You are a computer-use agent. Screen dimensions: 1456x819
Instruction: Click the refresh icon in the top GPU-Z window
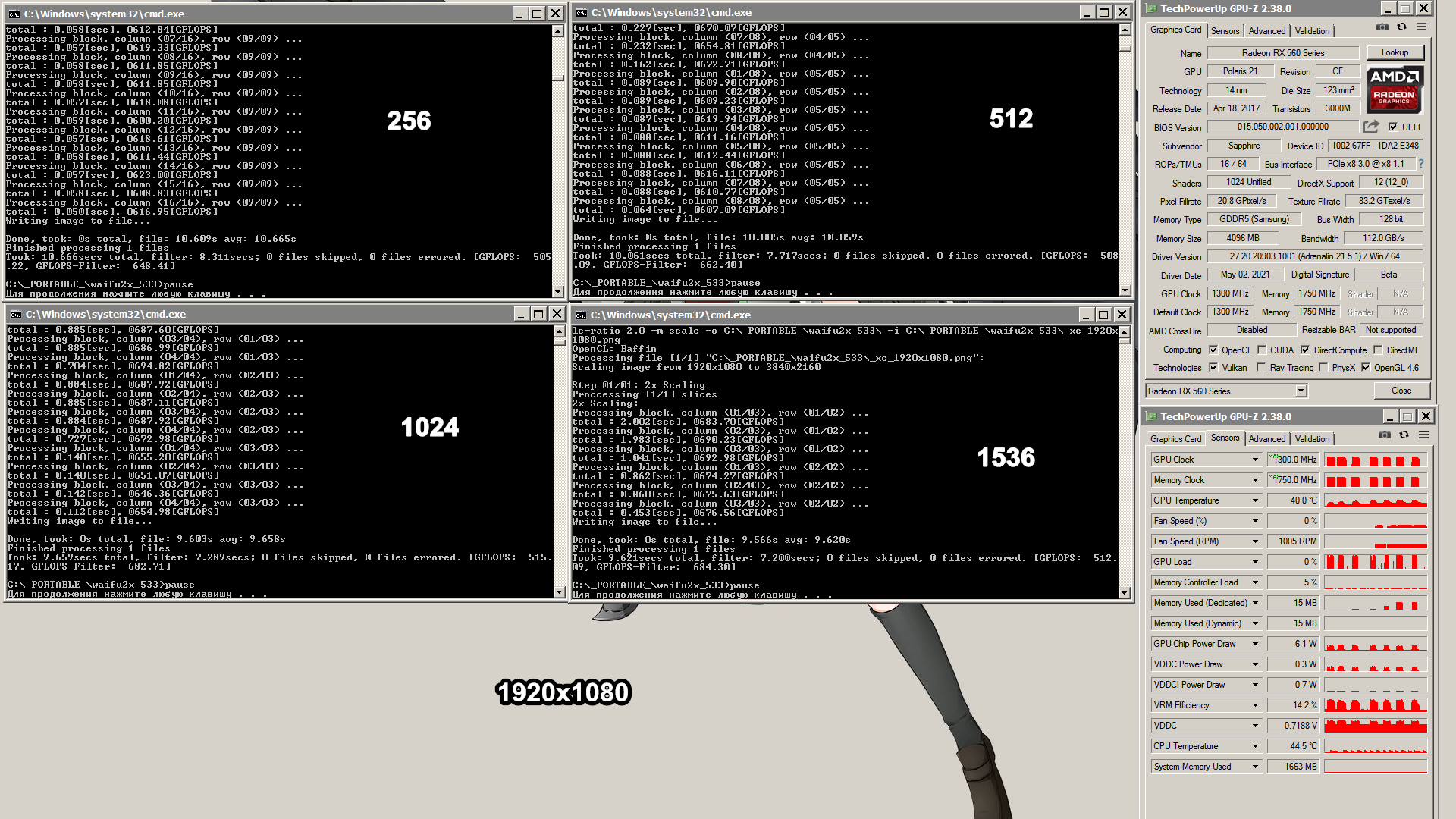1401,27
